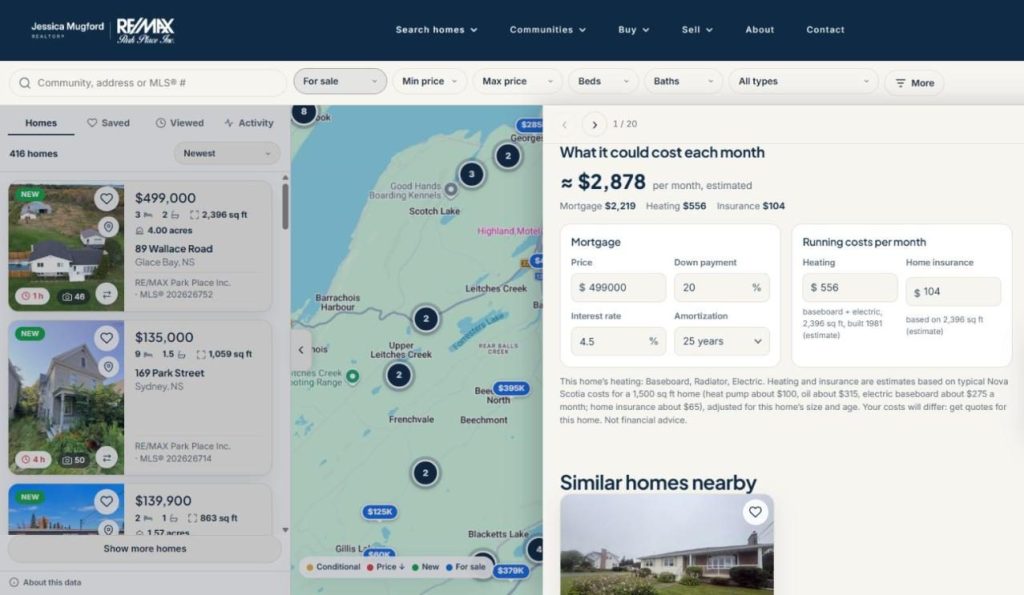Compare the 169 Park Street listing
The width and height of the screenshot is (1024, 595).
pyautogui.click(x=106, y=458)
